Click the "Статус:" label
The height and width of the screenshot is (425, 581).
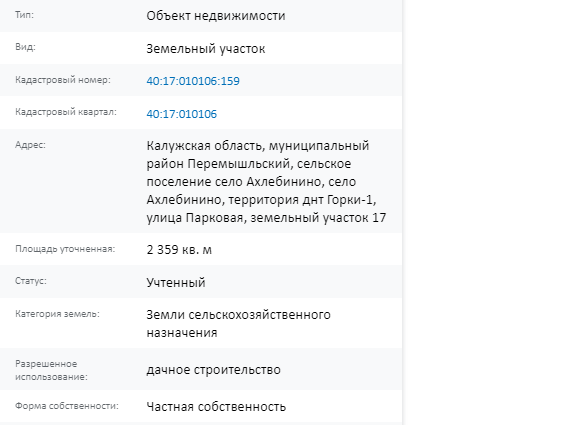[31, 281]
